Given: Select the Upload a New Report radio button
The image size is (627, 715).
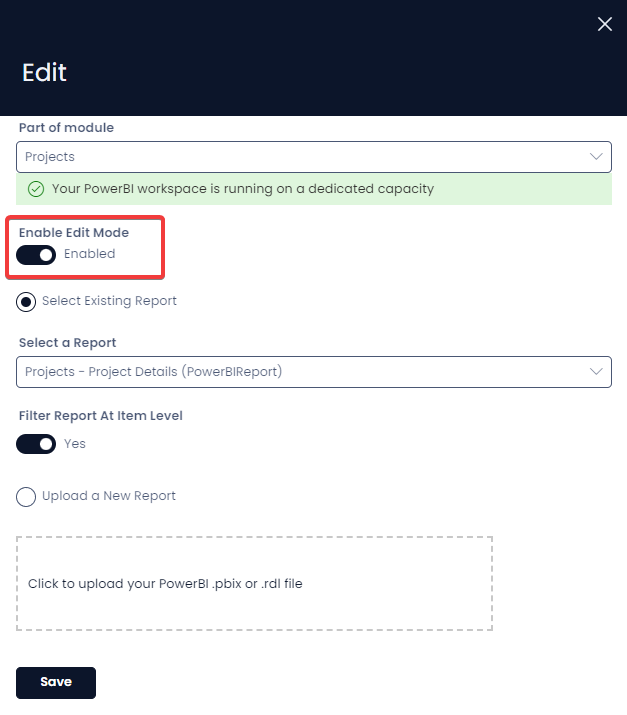Looking at the screenshot, I should pos(26,497).
